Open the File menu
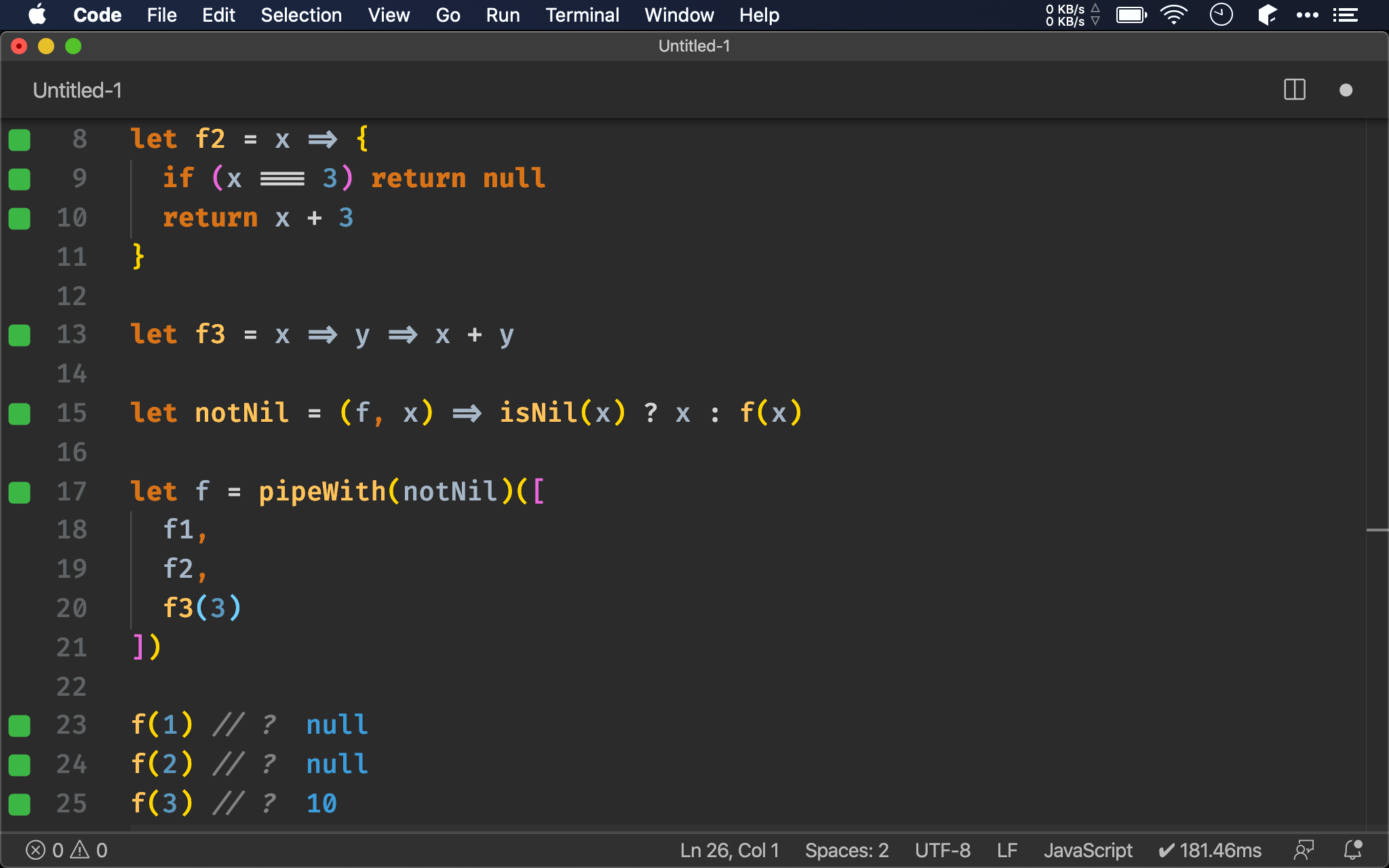 pyautogui.click(x=161, y=15)
